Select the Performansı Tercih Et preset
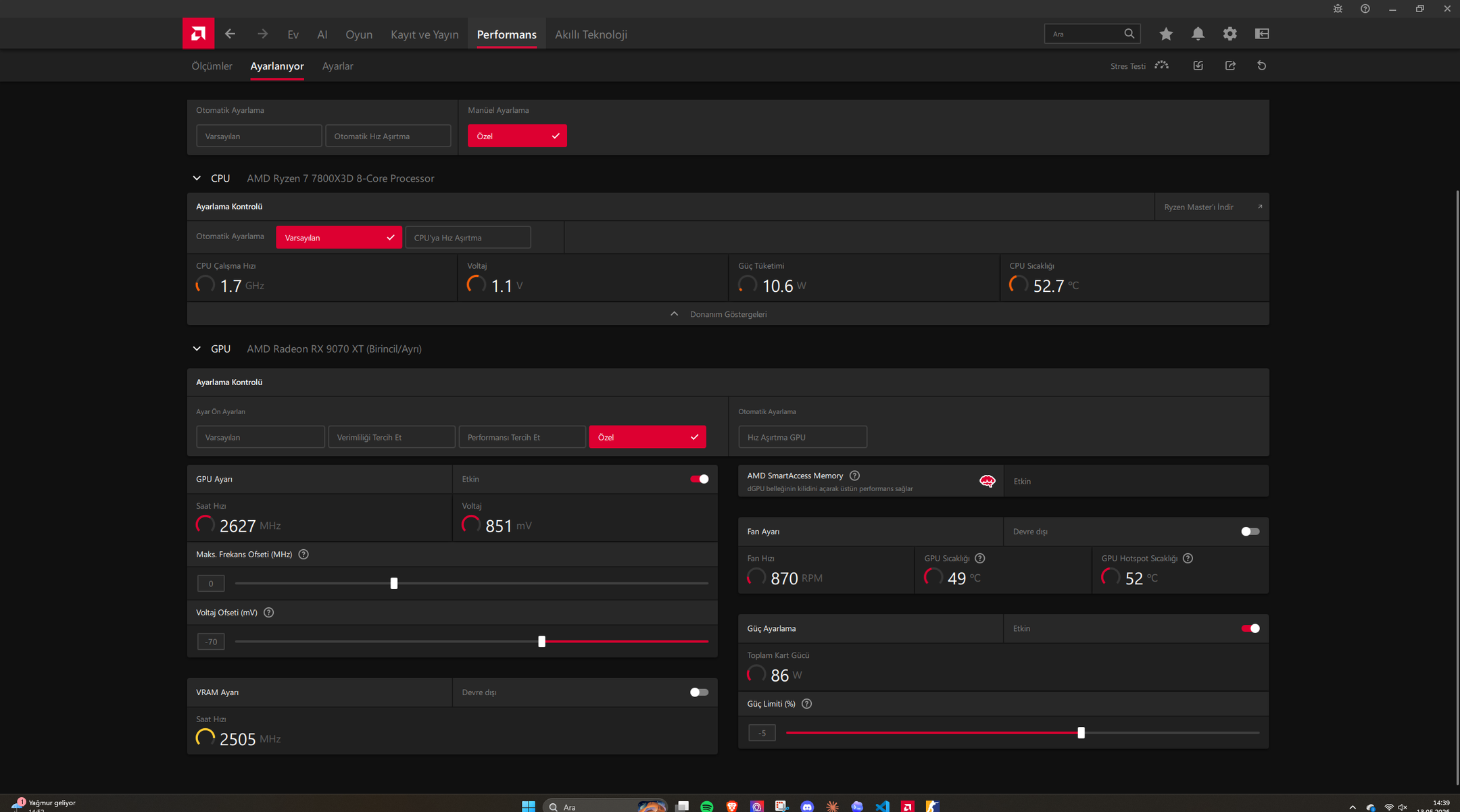The height and width of the screenshot is (812, 1460). (x=522, y=437)
